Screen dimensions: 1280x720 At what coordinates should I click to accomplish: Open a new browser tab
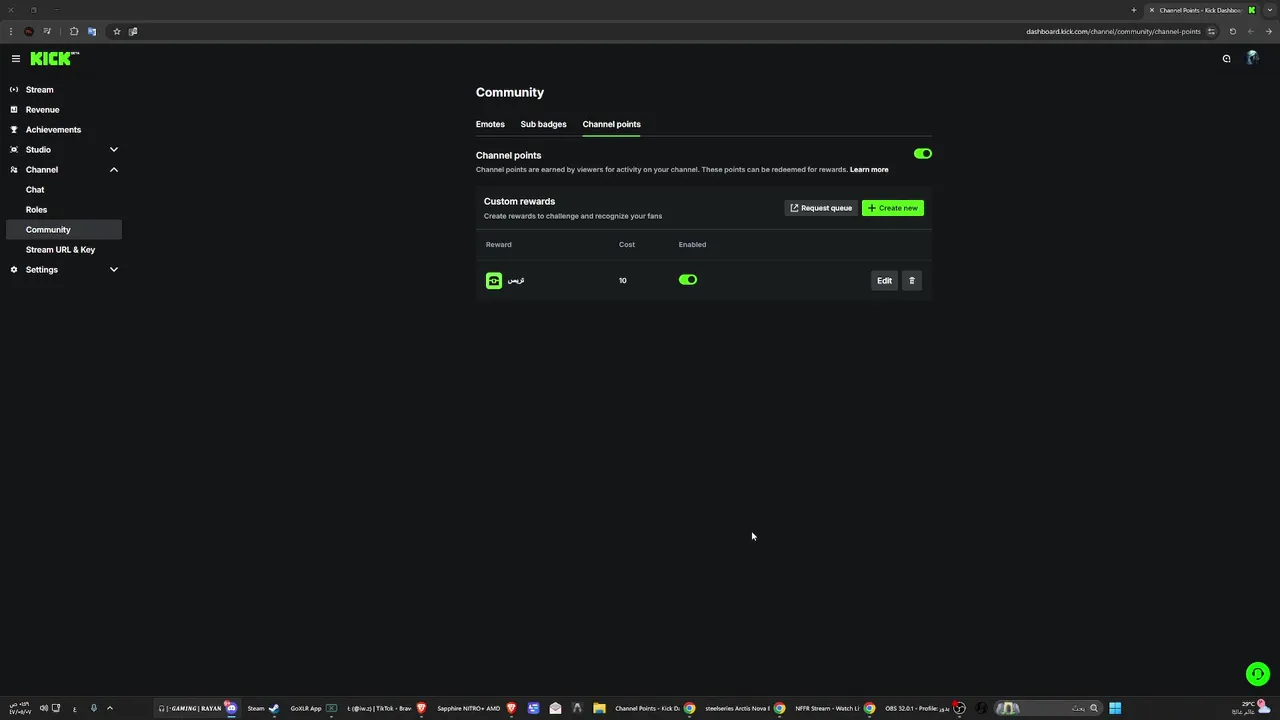[x=1134, y=10]
